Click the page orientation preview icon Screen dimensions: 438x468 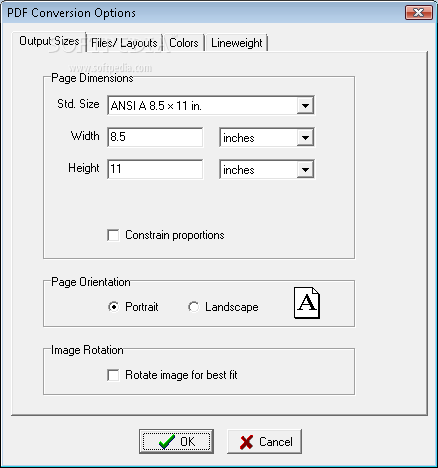point(307,303)
